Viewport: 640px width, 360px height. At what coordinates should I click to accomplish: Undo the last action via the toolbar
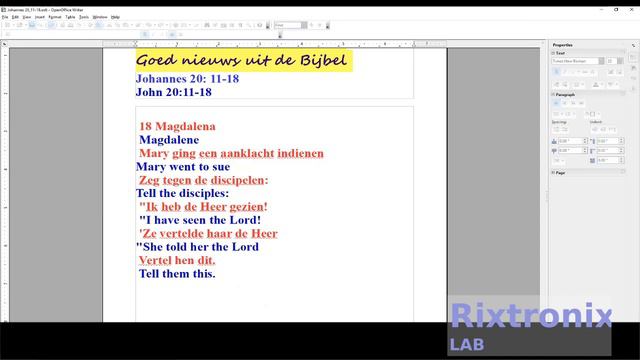click(148, 25)
